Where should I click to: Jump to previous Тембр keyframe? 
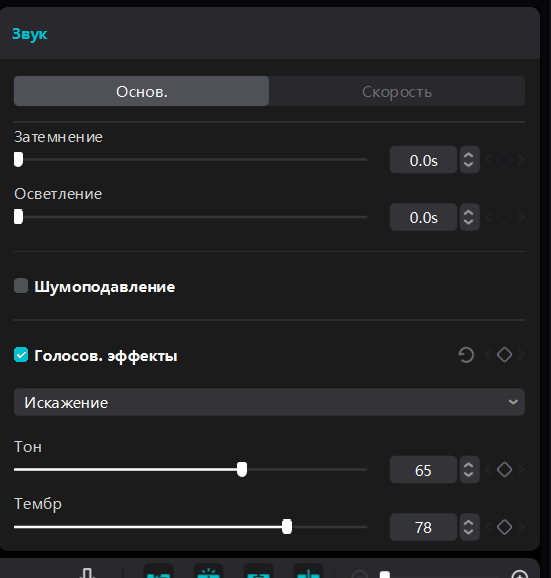pyautogui.click(x=488, y=527)
